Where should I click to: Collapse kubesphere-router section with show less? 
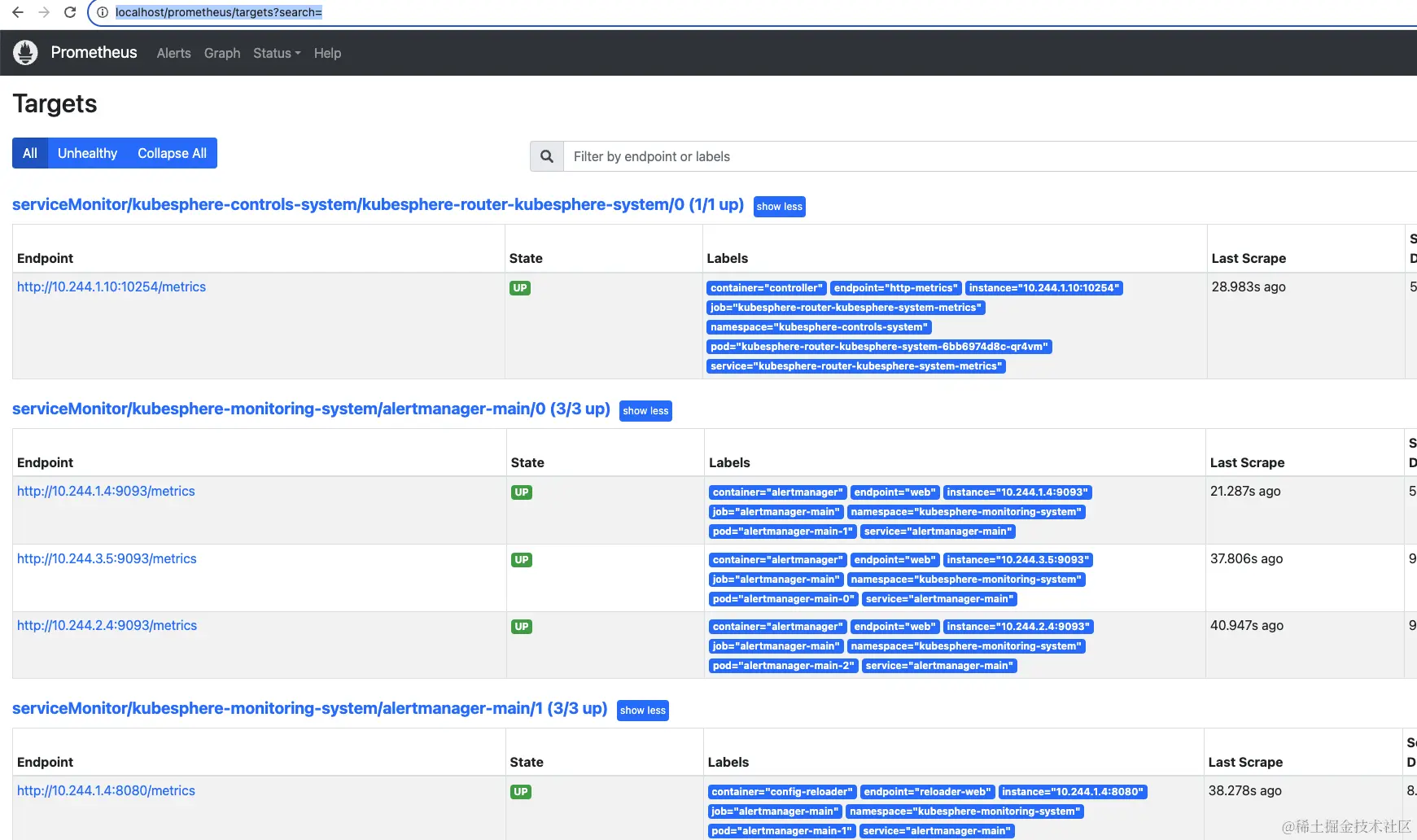pyautogui.click(x=780, y=207)
